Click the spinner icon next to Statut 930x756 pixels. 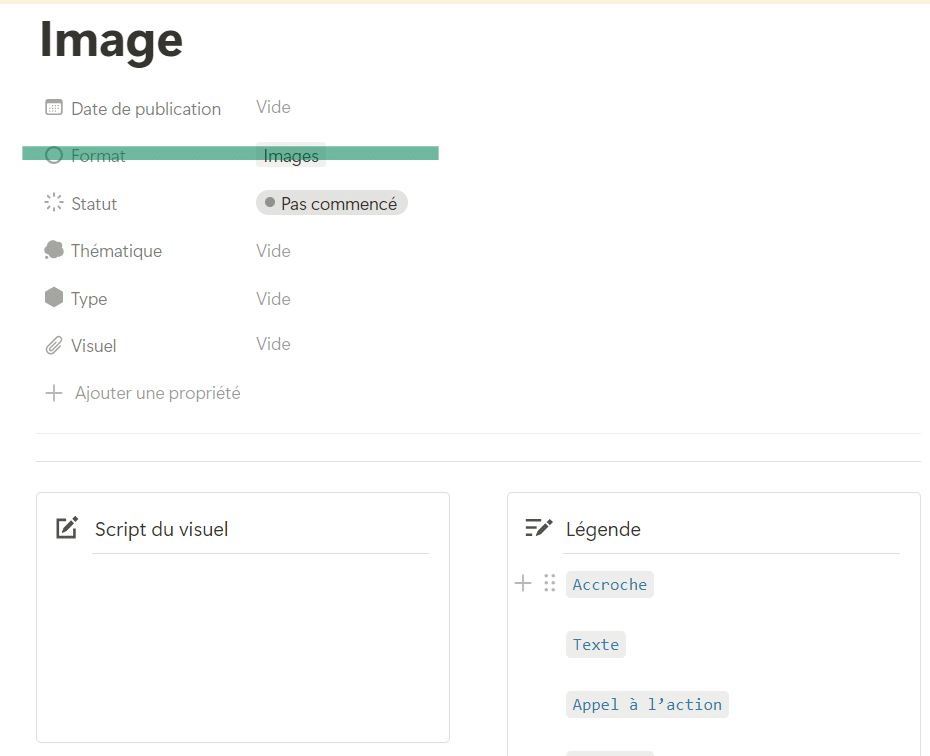click(x=54, y=203)
